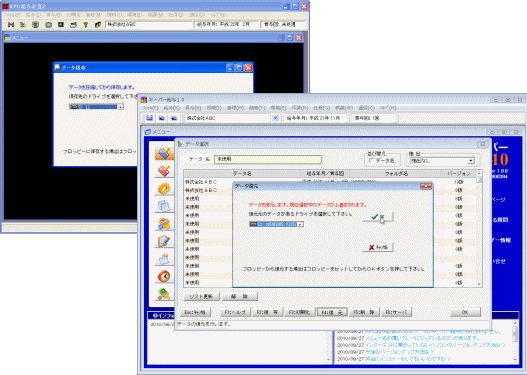The image size is (527, 375).
Task: Click the リスト更新 button
Action: pyautogui.click(x=201, y=296)
